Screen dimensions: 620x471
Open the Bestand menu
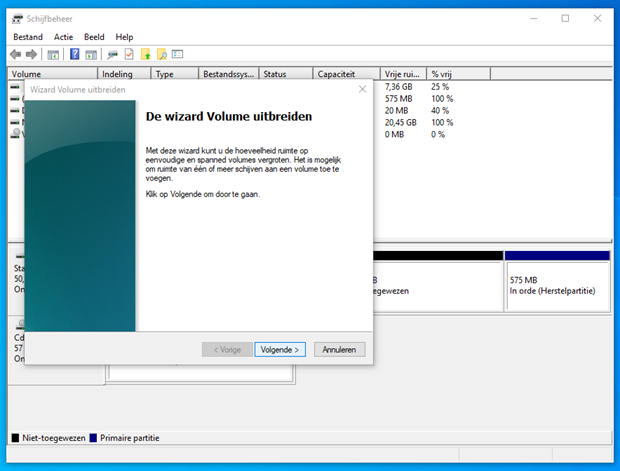pos(28,37)
